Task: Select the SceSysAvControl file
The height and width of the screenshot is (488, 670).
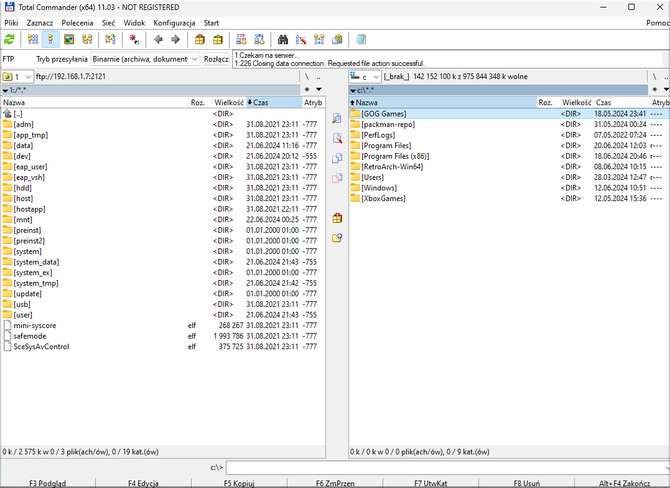Action: (163, 347)
